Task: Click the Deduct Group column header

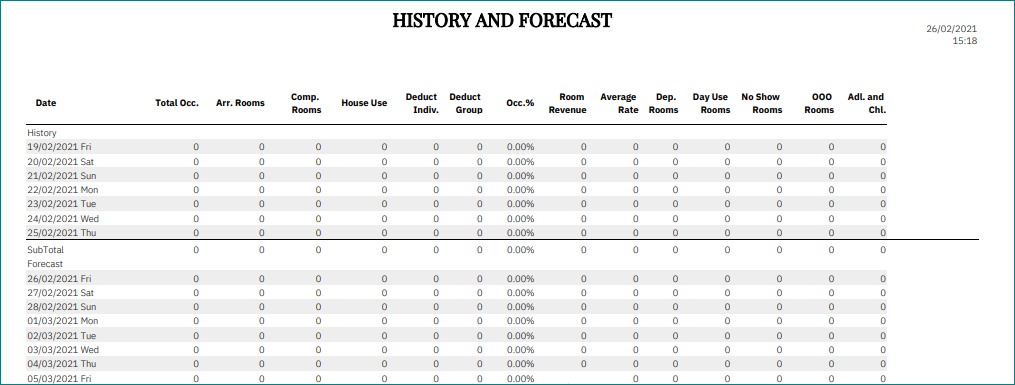Action: [466, 103]
